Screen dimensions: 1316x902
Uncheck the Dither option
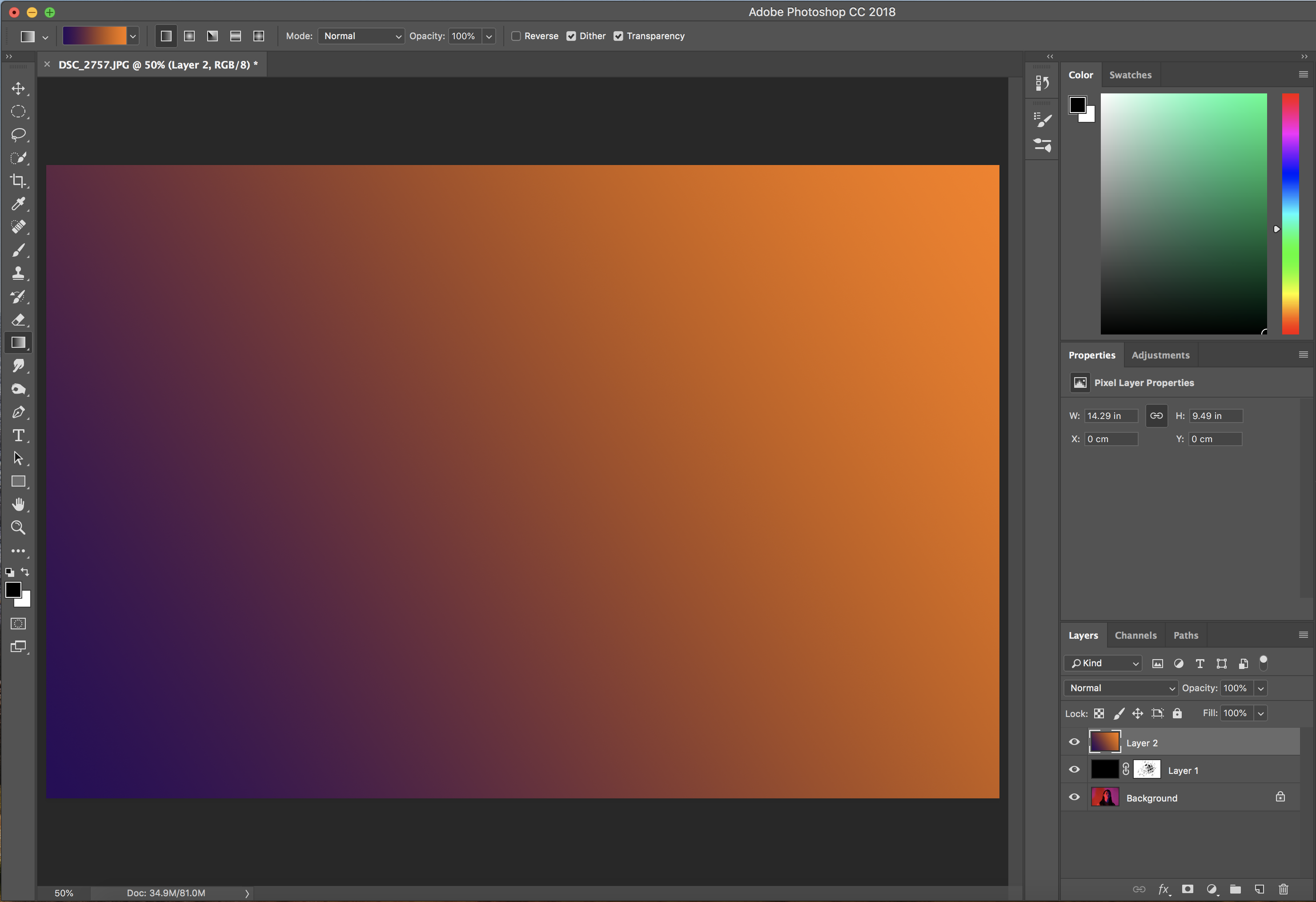tap(571, 36)
